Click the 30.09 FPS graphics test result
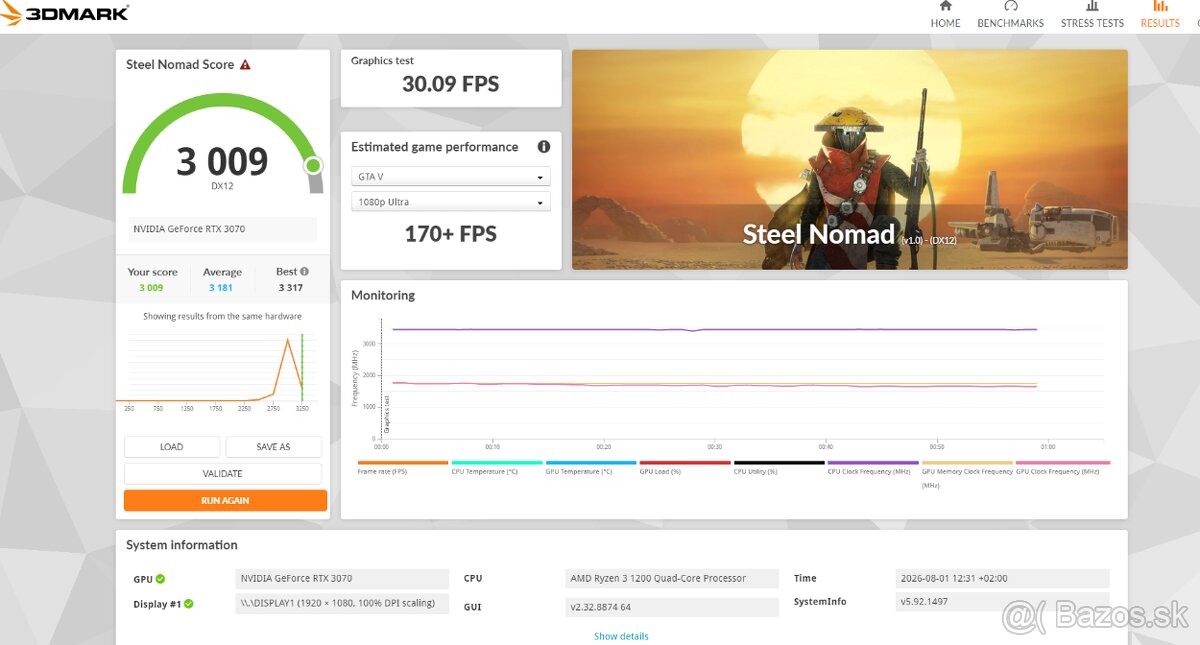Screen dimensions: 1200x645 click(450, 84)
